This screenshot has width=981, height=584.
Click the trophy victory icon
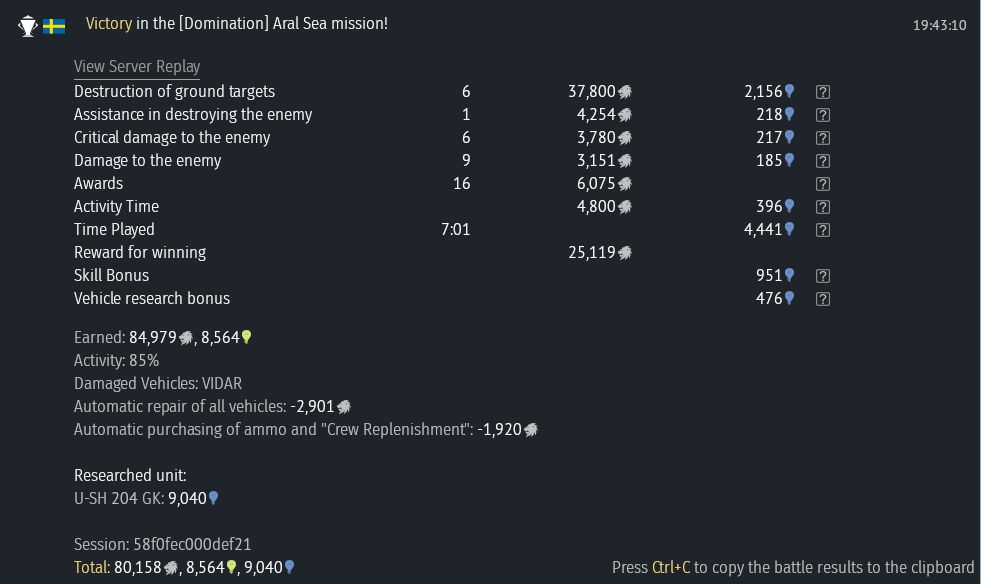(27, 25)
